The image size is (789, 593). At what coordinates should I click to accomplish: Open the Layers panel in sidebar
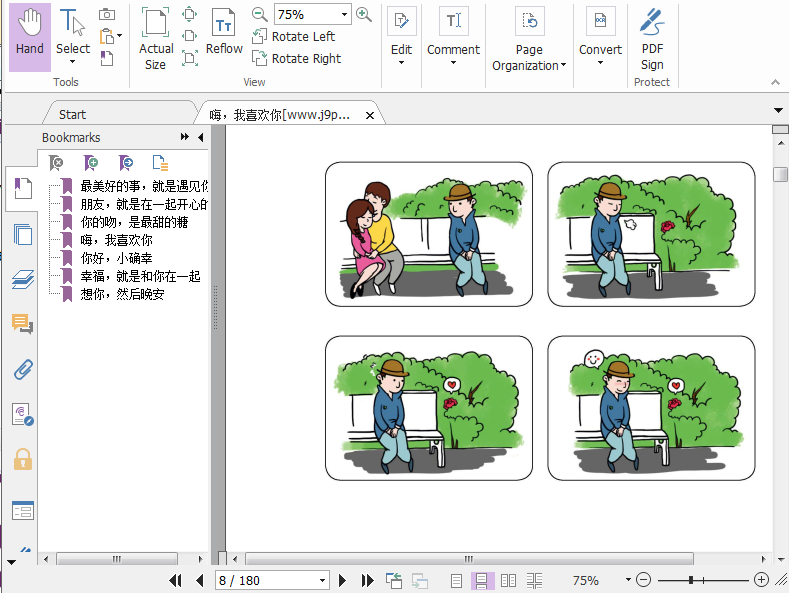[22, 280]
